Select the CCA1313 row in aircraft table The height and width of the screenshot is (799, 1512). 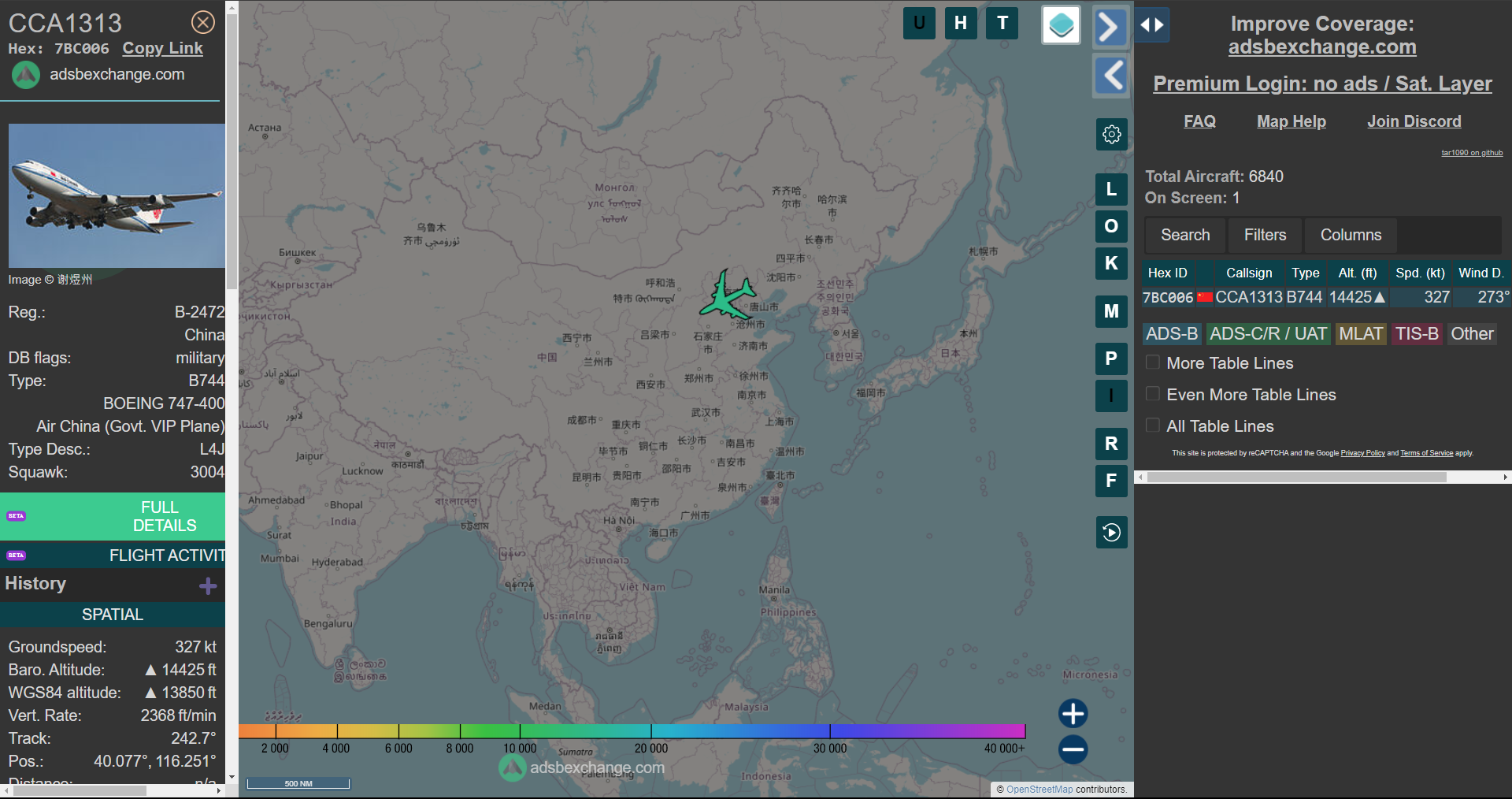click(x=1326, y=297)
